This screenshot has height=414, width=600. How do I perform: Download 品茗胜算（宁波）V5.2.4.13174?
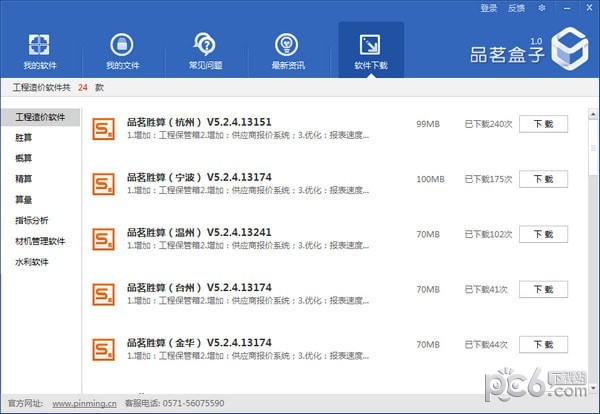pyautogui.click(x=543, y=179)
